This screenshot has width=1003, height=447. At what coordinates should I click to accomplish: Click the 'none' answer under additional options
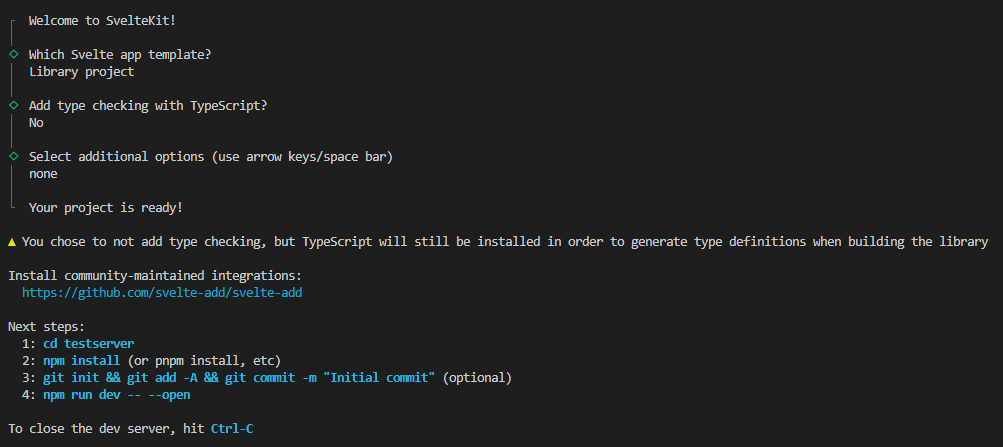[43, 173]
